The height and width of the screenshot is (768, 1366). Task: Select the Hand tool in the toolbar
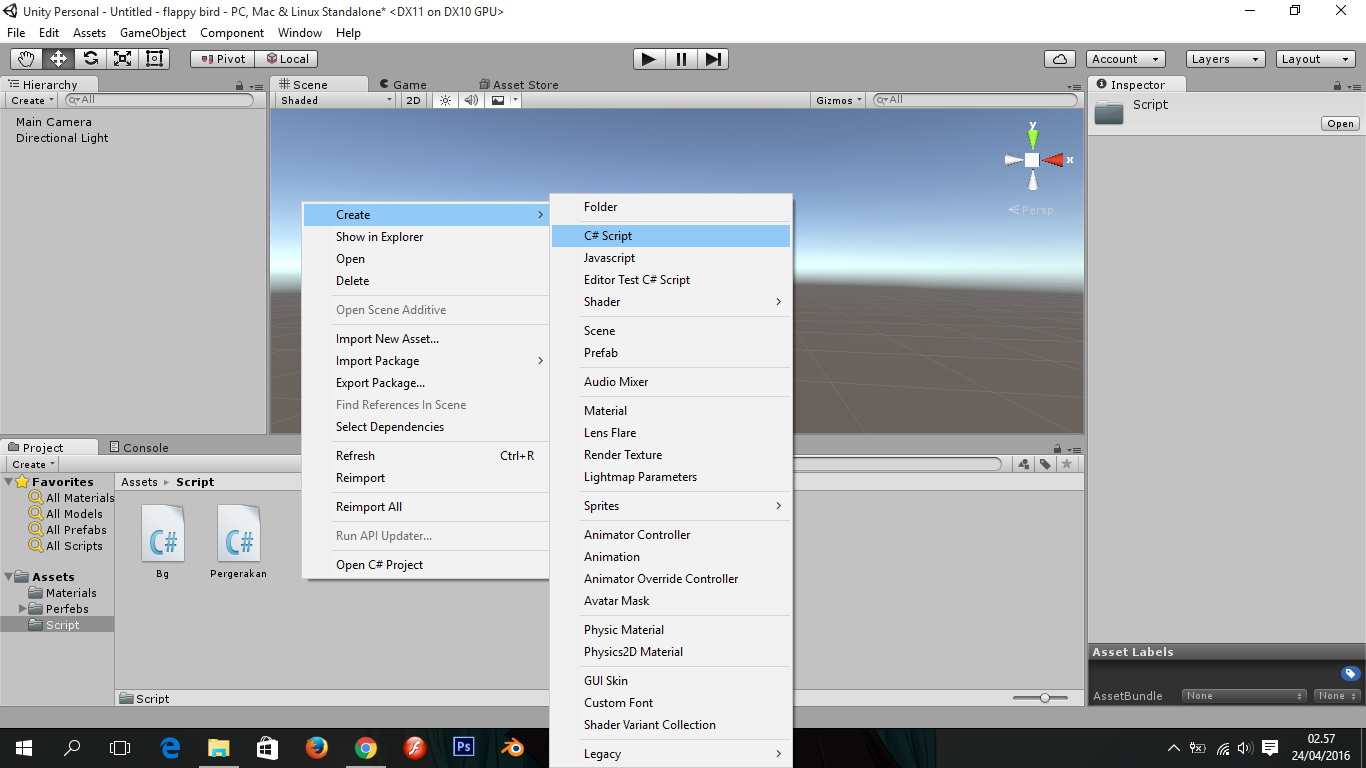click(x=26, y=59)
